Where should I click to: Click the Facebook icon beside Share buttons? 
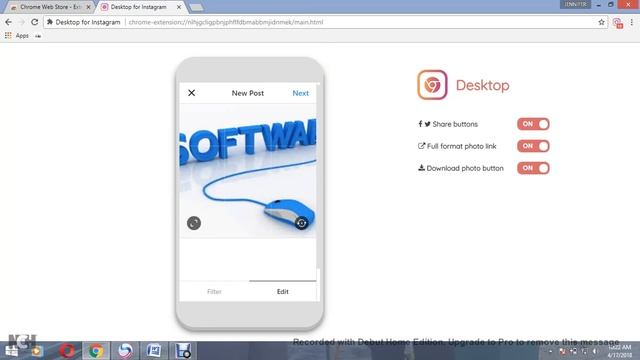pyautogui.click(x=420, y=124)
